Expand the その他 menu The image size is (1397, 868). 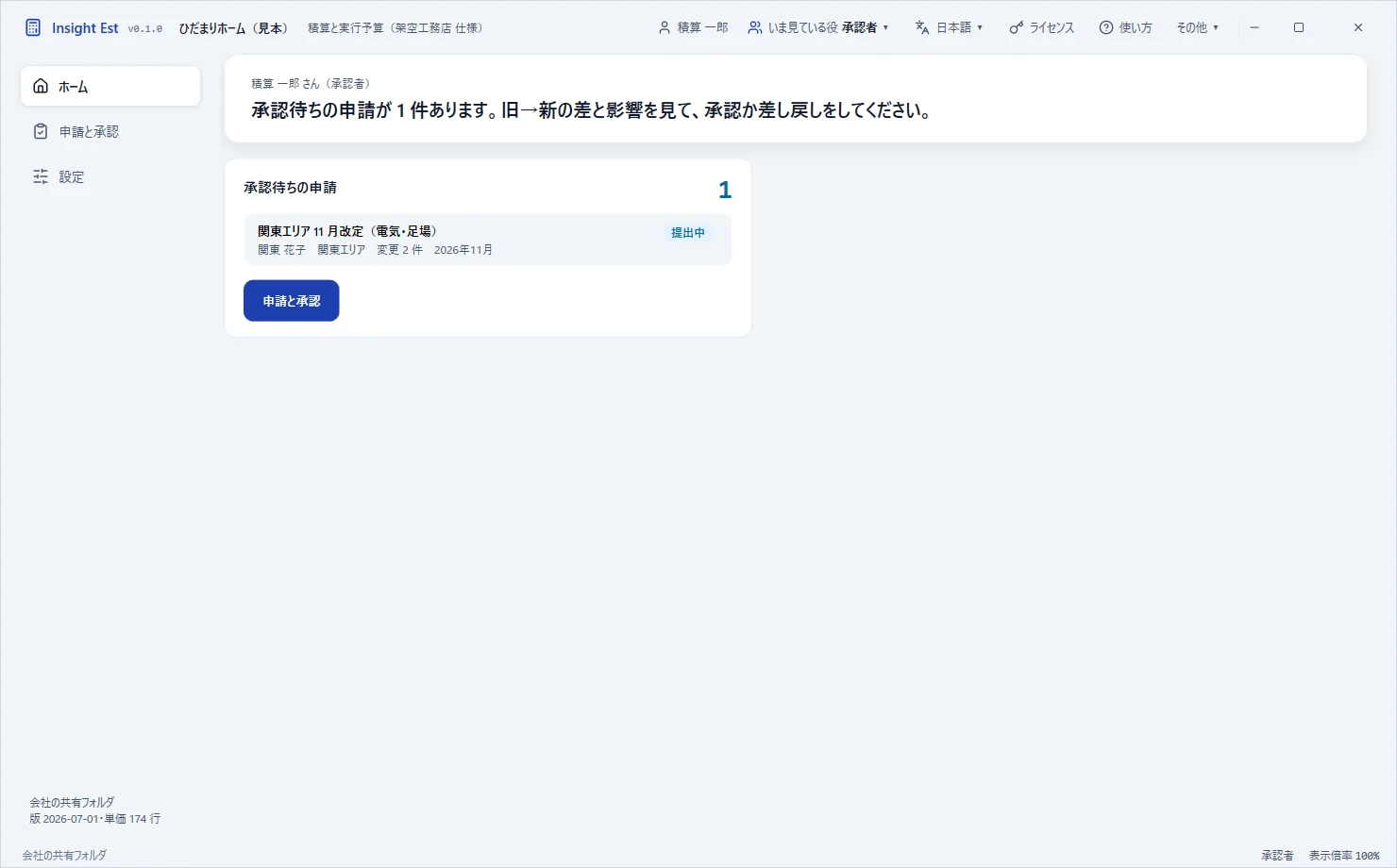pyautogui.click(x=1197, y=27)
